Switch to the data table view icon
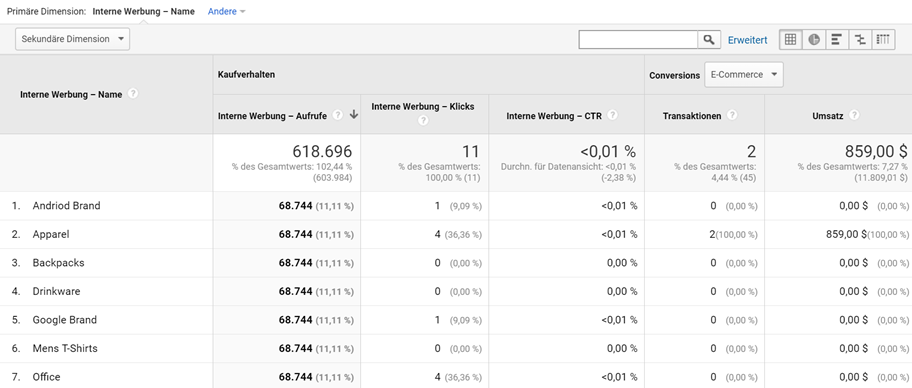 [x=790, y=40]
